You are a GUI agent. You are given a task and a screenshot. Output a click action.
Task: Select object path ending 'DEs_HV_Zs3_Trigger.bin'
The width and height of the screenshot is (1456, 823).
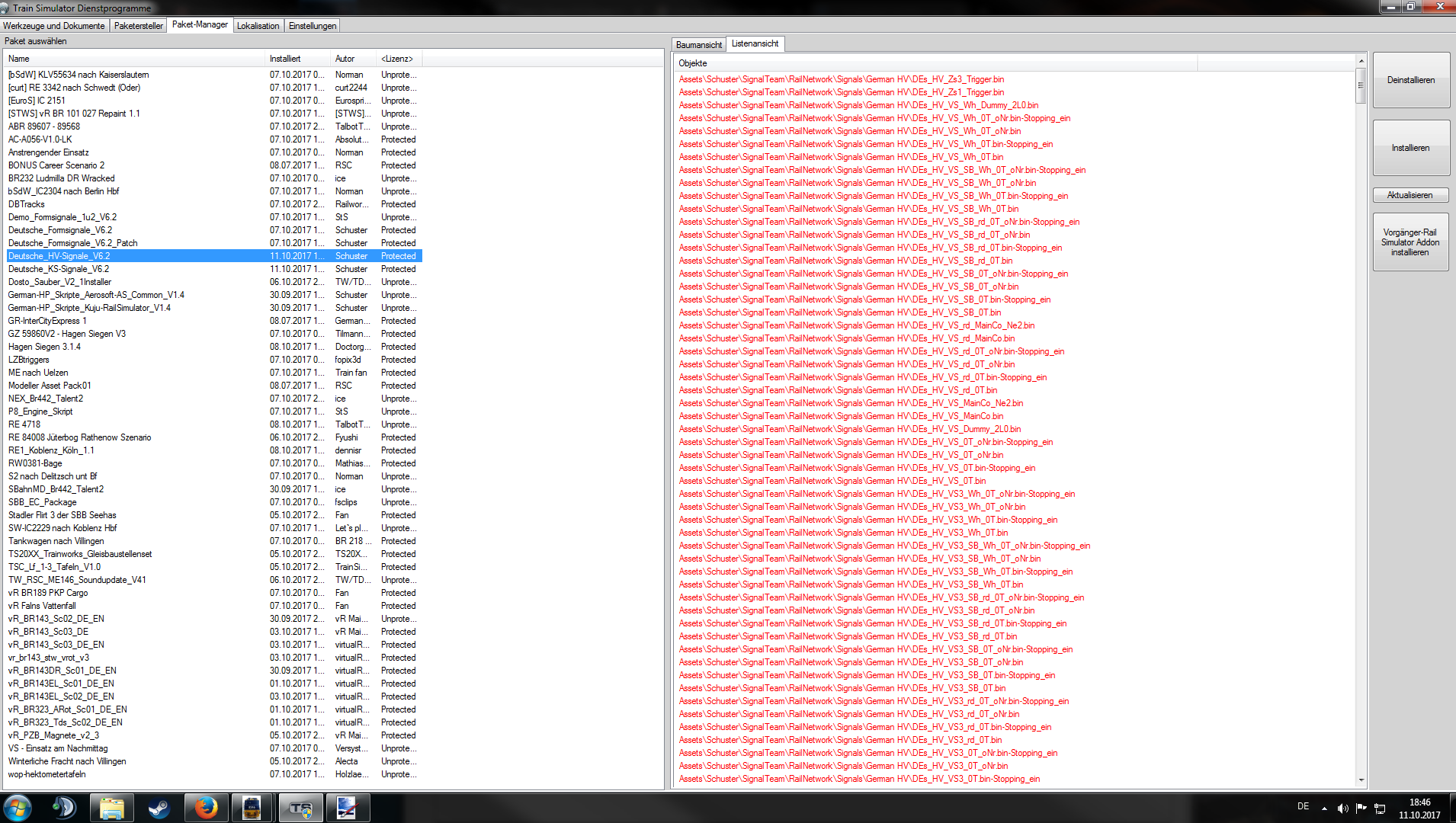(x=842, y=79)
